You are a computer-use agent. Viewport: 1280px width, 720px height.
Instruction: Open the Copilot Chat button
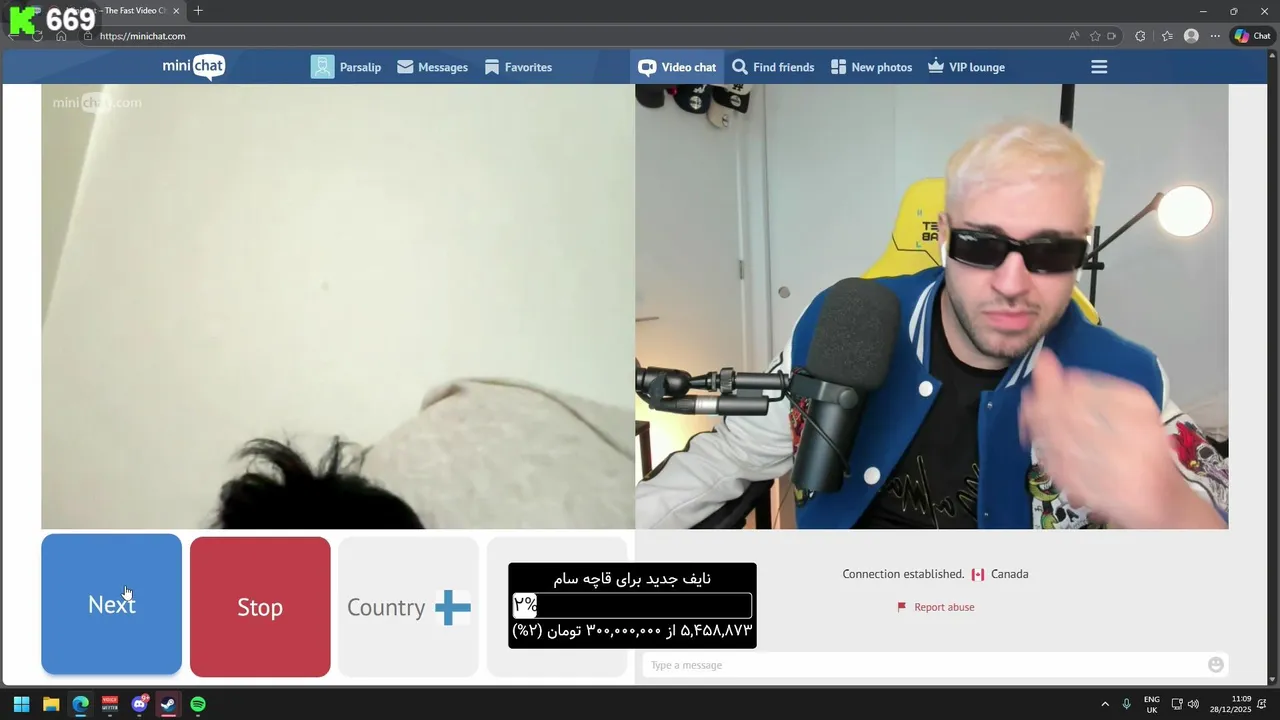click(1253, 36)
